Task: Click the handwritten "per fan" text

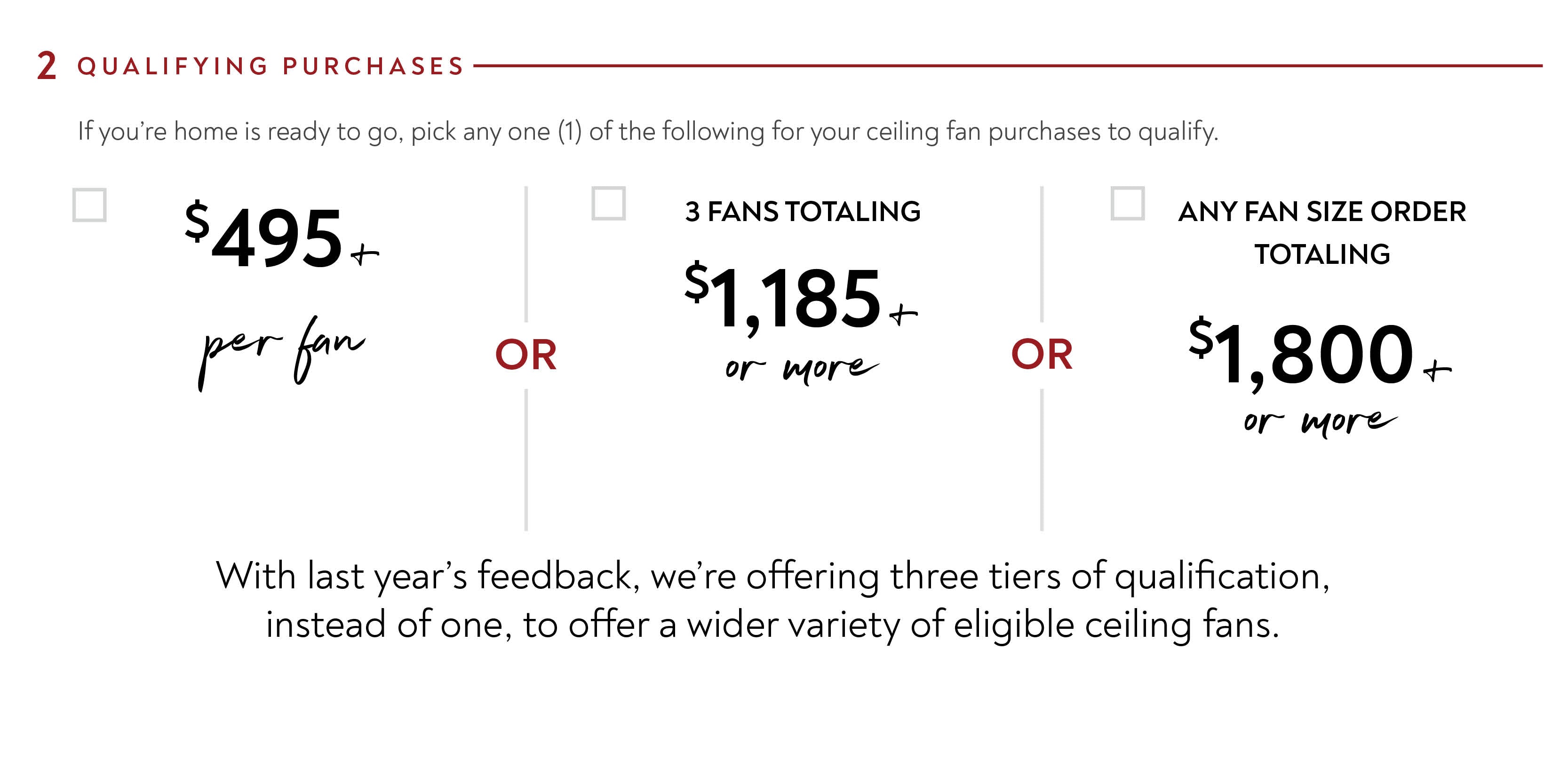Action: pos(282,351)
